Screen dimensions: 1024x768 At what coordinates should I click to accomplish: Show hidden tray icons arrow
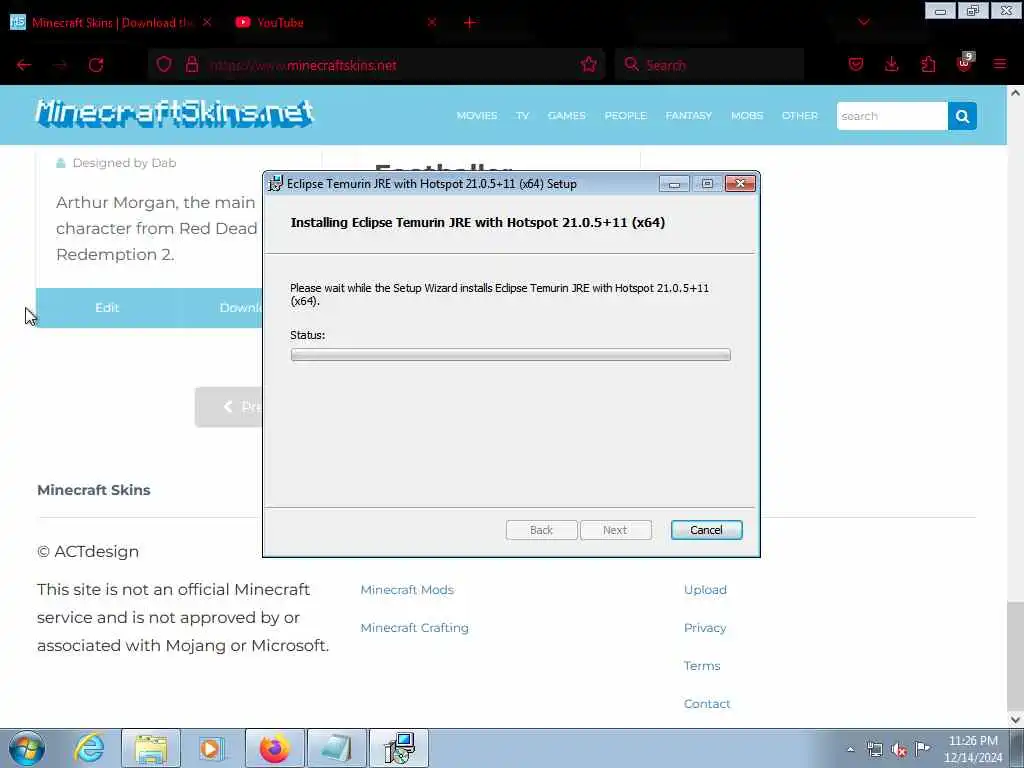850,750
